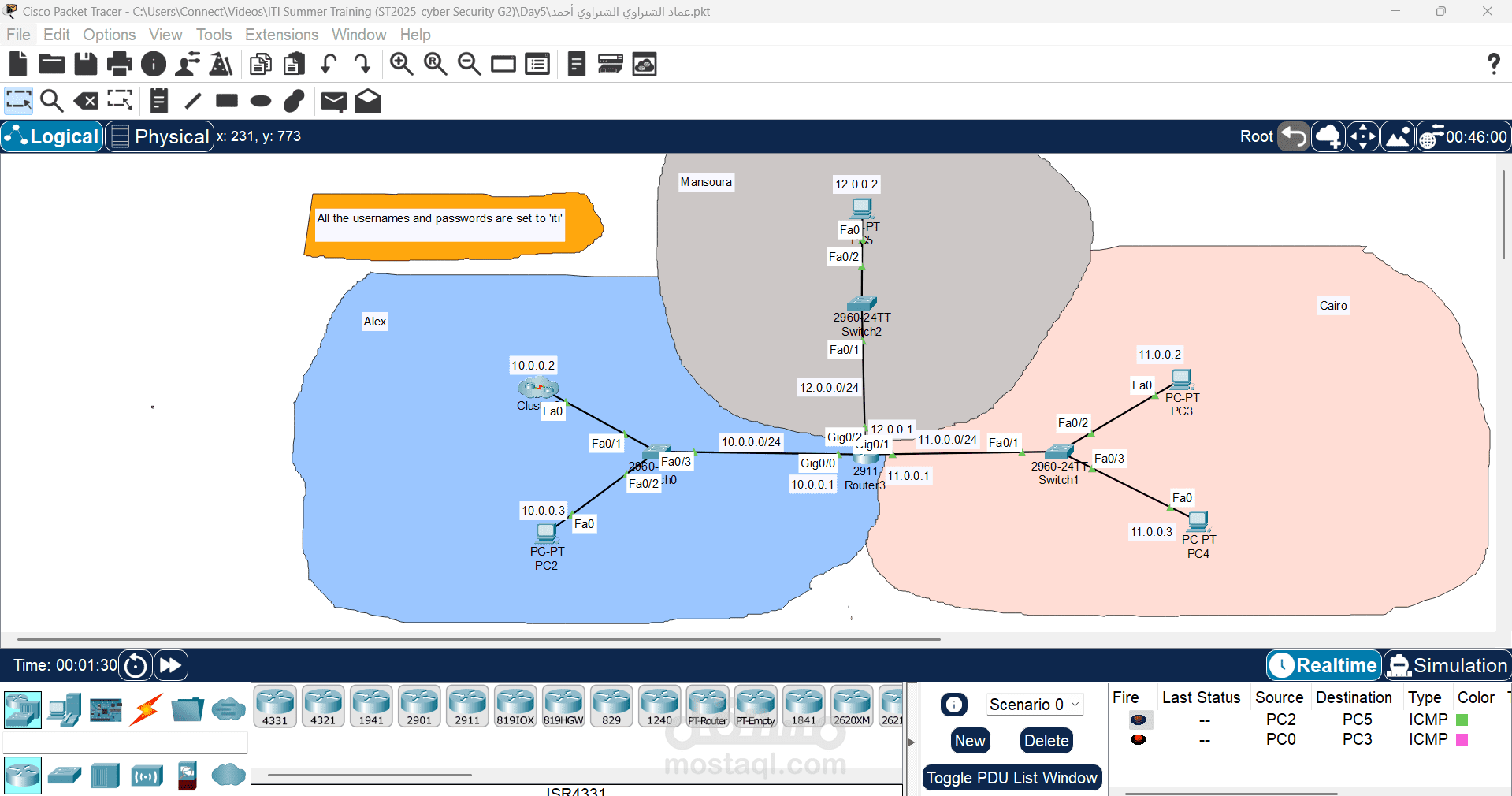Viewport: 1512px width, 796px height.
Task: Switch to Logical workspace tab
Action: click(x=53, y=136)
